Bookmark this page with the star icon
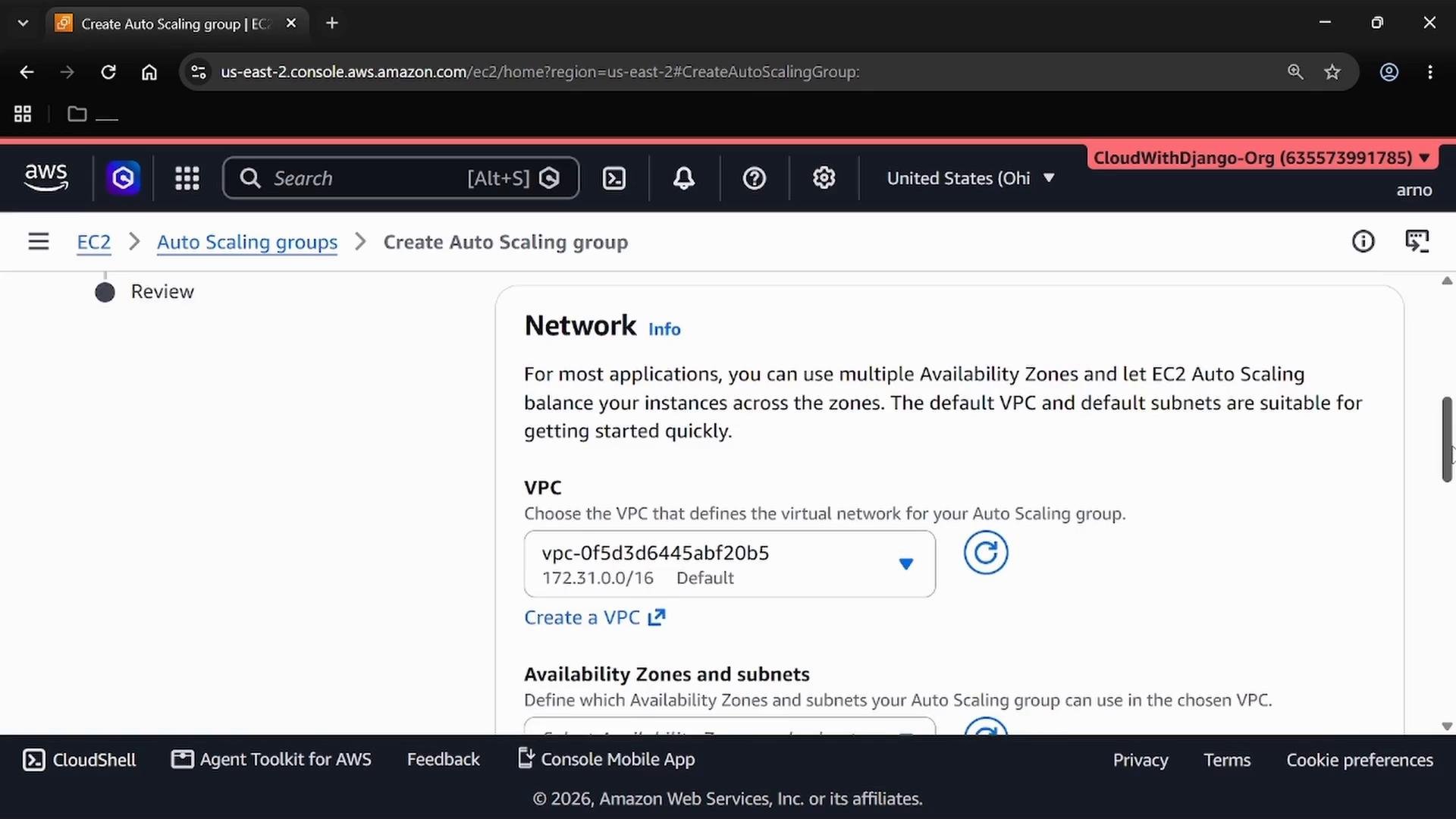This screenshot has width=1456, height=819. point(1332,72)
